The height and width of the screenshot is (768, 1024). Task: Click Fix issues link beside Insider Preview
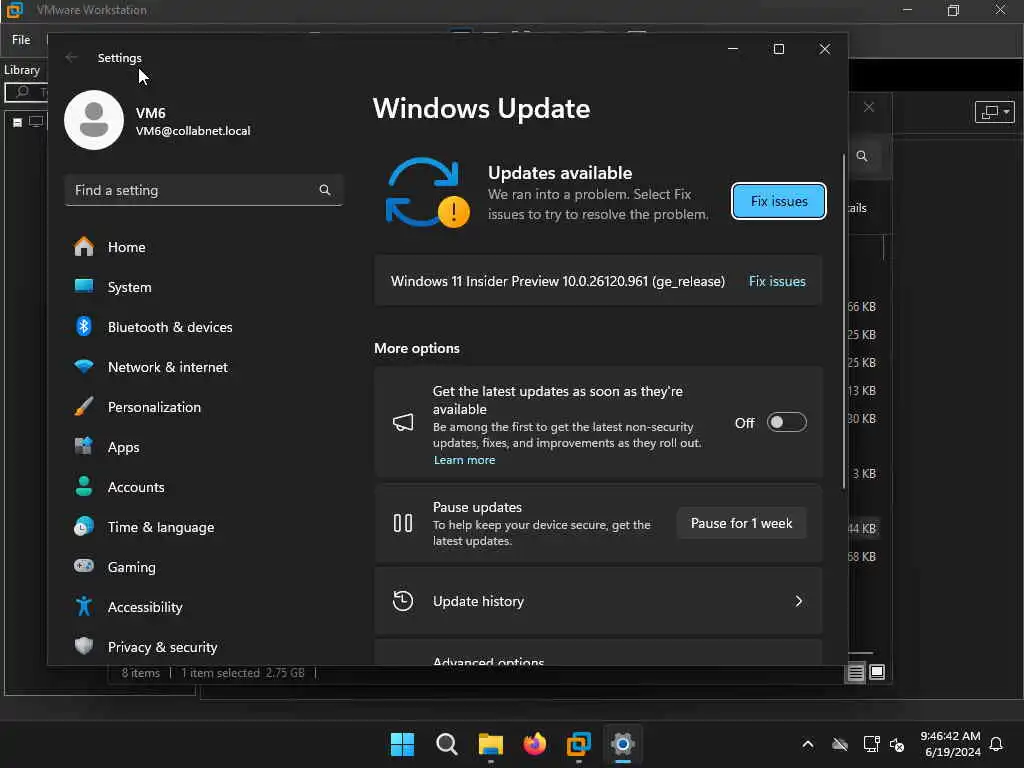[777, 281]
